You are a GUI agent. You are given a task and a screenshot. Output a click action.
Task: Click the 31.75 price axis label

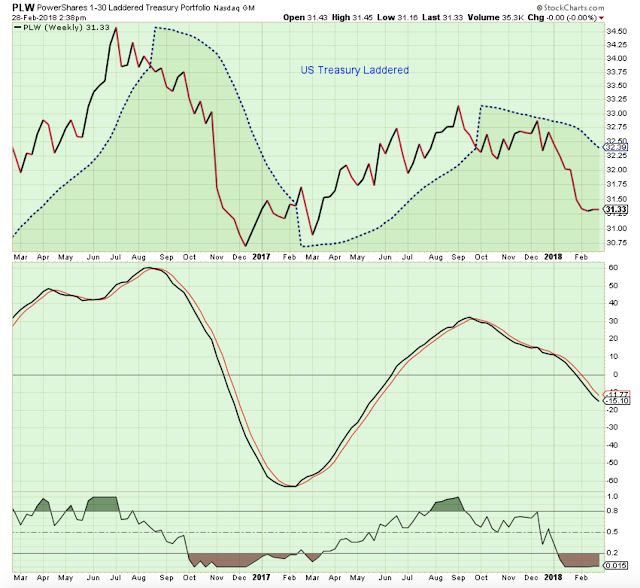[617, 184]
